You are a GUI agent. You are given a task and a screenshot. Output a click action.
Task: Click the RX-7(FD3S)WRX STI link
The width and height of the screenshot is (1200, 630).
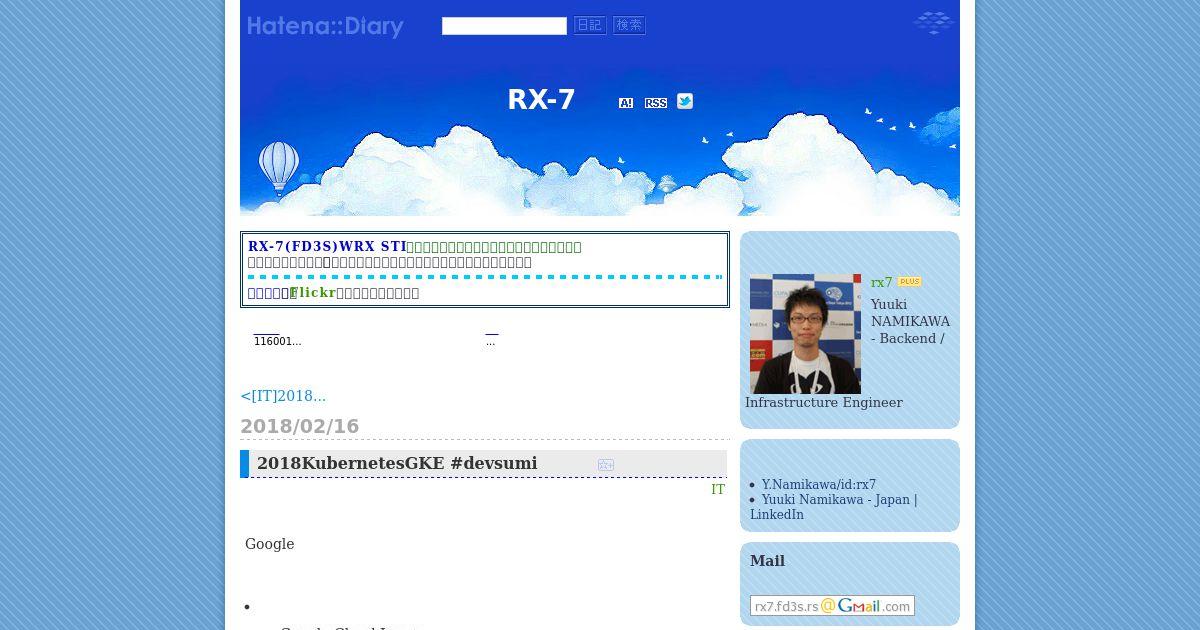(x=327, y=247)
